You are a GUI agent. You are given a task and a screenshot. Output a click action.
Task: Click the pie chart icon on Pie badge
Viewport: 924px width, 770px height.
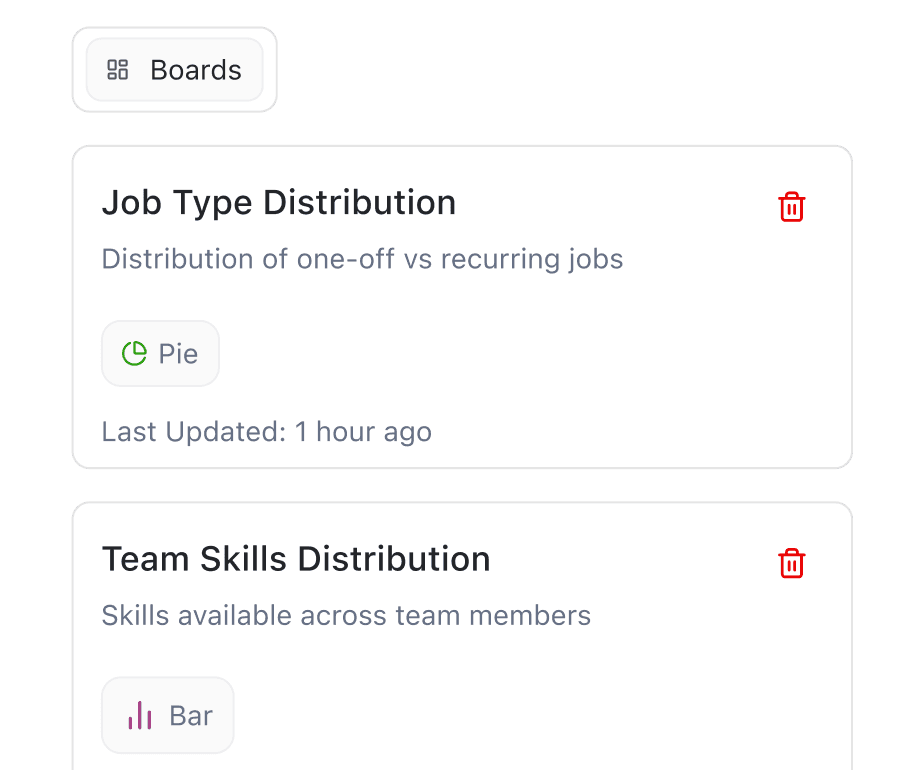pos(134,353)
